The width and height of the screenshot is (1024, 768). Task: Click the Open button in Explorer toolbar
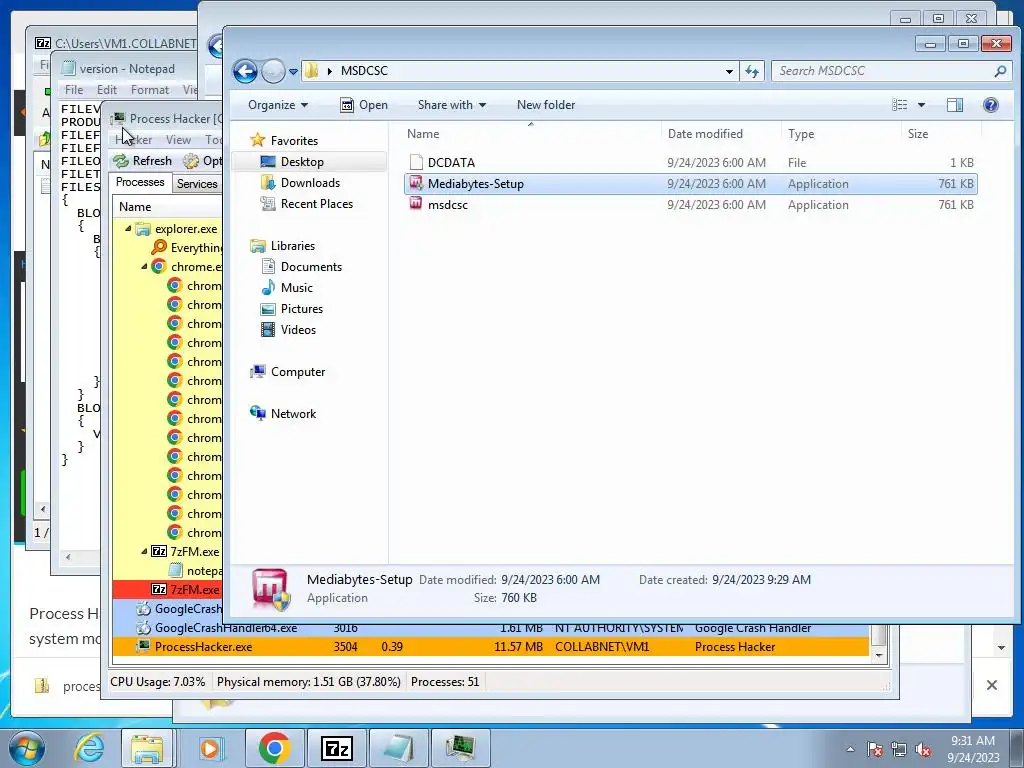click(364, 104)
